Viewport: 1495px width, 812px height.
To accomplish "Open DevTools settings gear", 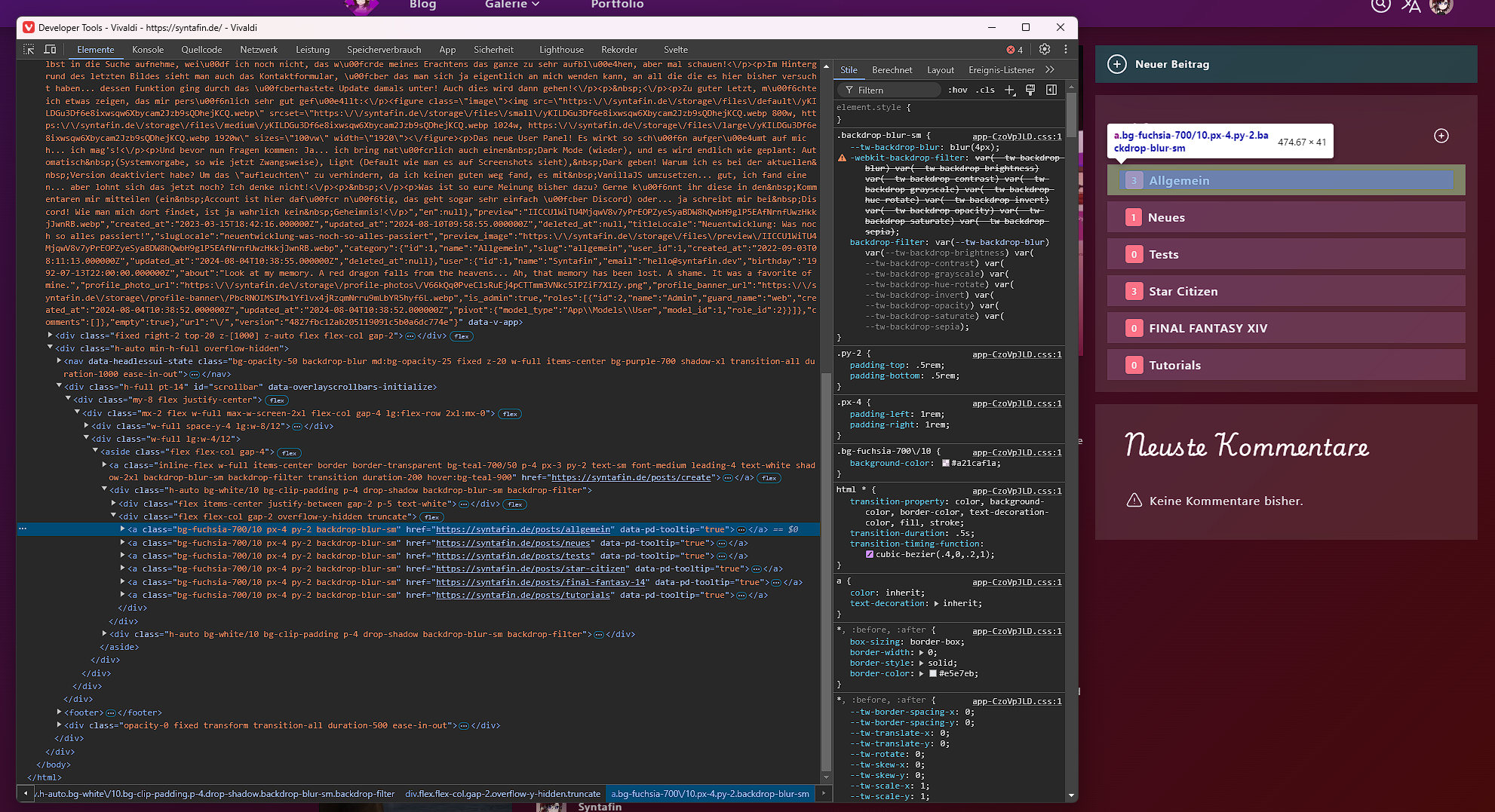I will pyautogui.click(x=1044, y=50).
